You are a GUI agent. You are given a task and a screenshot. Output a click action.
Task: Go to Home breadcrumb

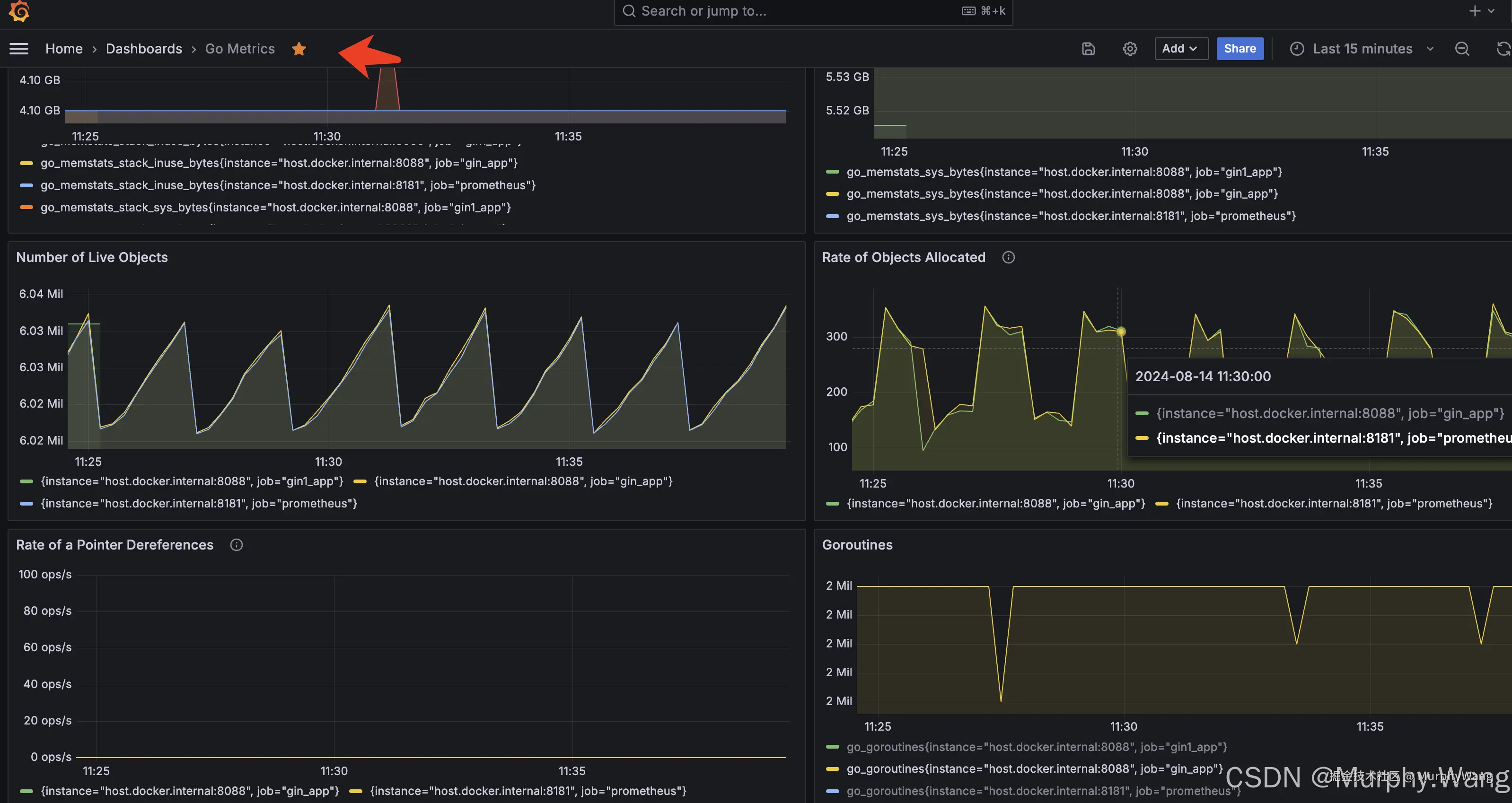(x=64, y=49)
